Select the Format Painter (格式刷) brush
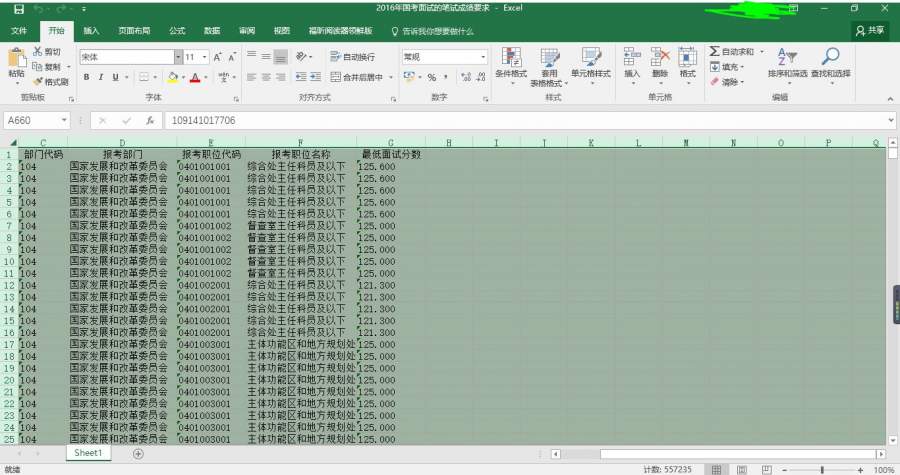 pyautogui.click(x=38, y=81)
